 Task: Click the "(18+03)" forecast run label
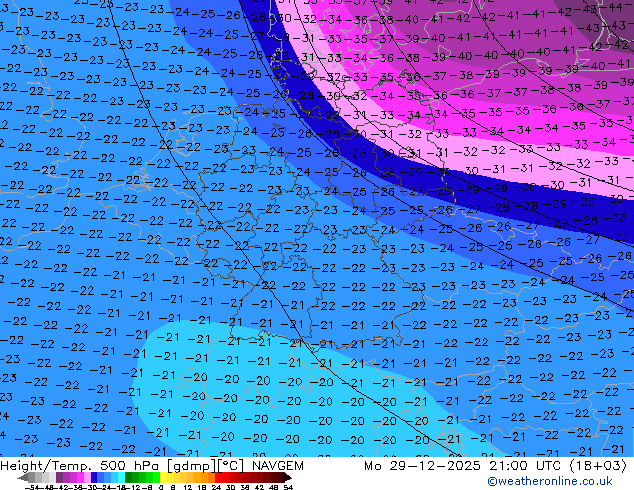click(x=598, y=466)
